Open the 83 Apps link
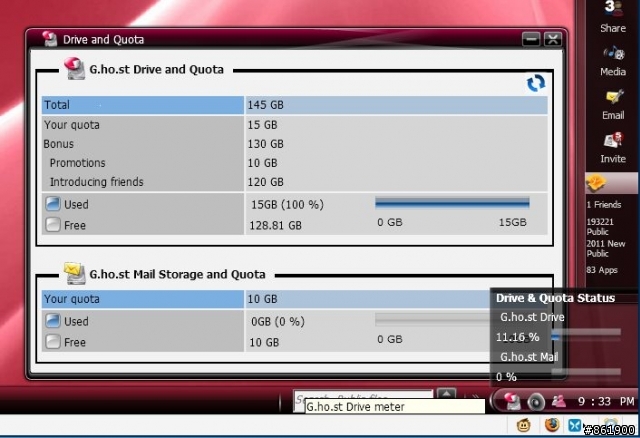Screen dimensions: 640x438 click(x=602, y=270)
